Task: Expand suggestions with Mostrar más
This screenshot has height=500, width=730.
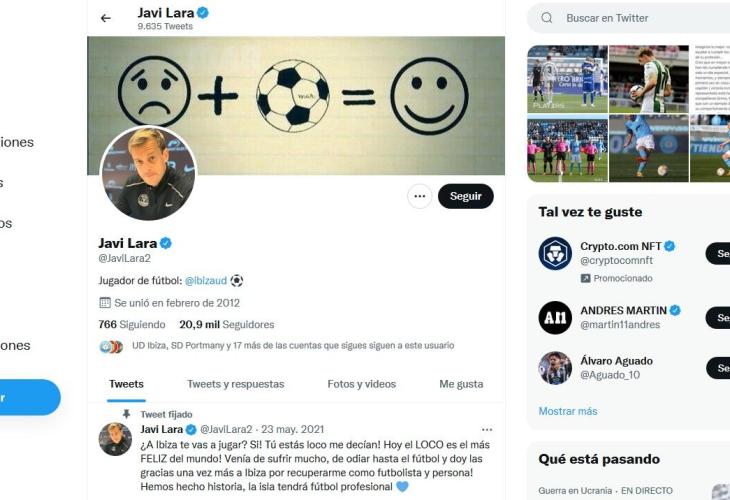Action: tap(568, 411)
